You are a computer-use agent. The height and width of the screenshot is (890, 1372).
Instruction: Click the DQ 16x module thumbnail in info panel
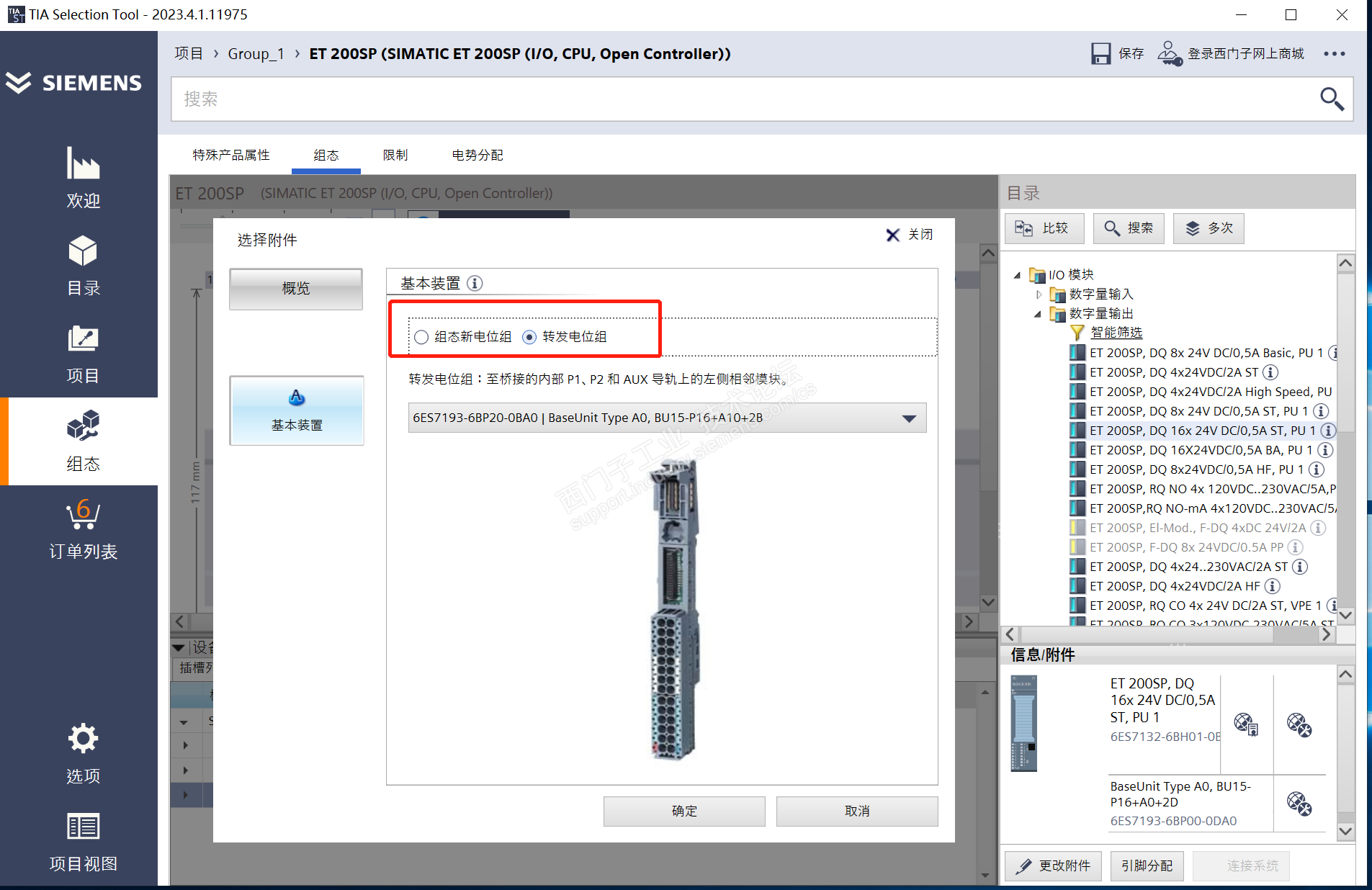(1023, 723)
